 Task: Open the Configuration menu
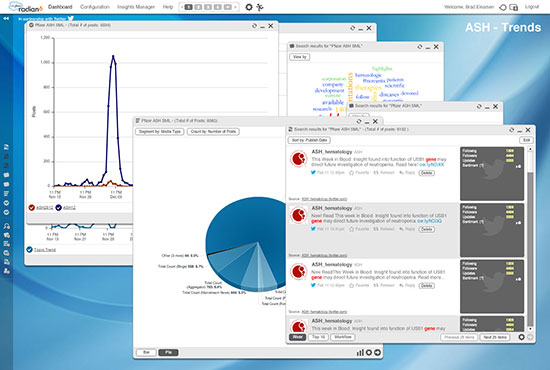point(95,7)
